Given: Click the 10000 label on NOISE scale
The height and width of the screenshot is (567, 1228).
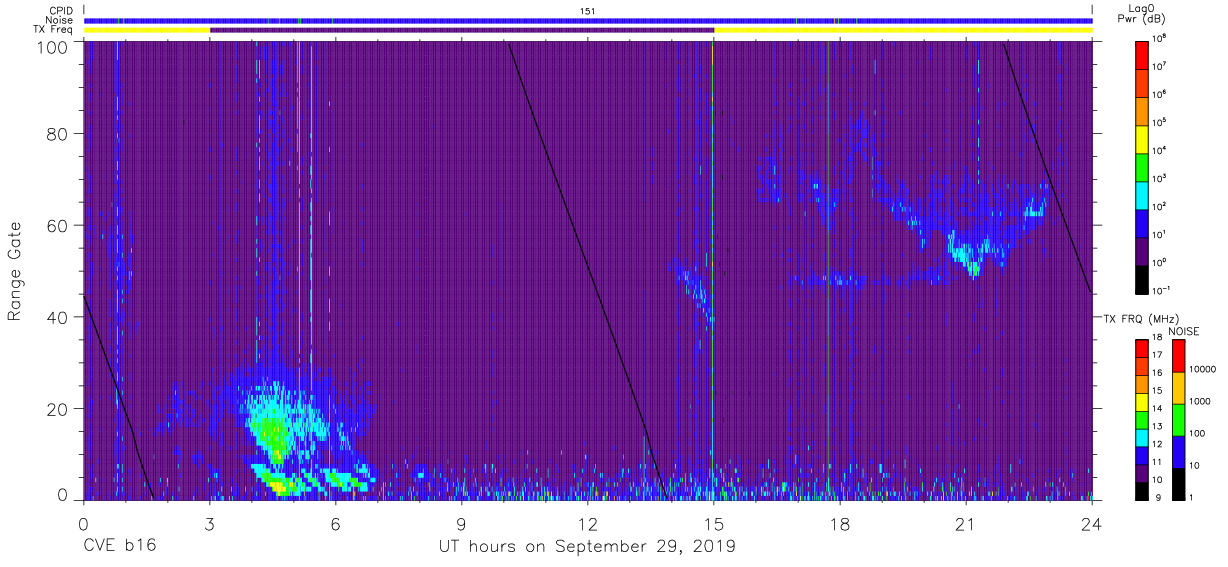Looking at the screenshot, I should click(x=1203, y=370).
